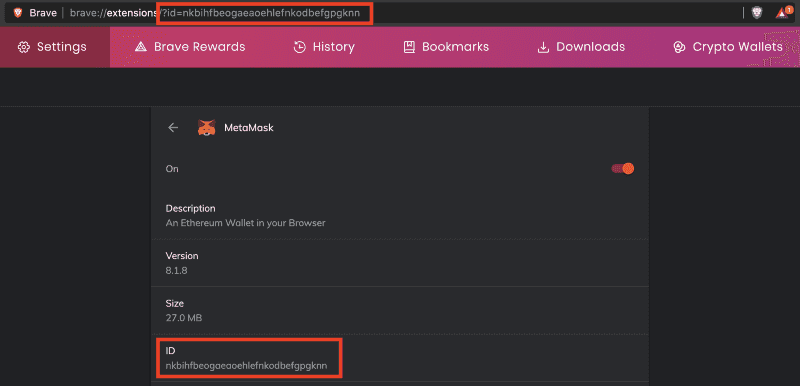Viewport: 800px width, 386px height.
Task: Turn off the MetaMask extension toggle
Action: tap(622, 168)
